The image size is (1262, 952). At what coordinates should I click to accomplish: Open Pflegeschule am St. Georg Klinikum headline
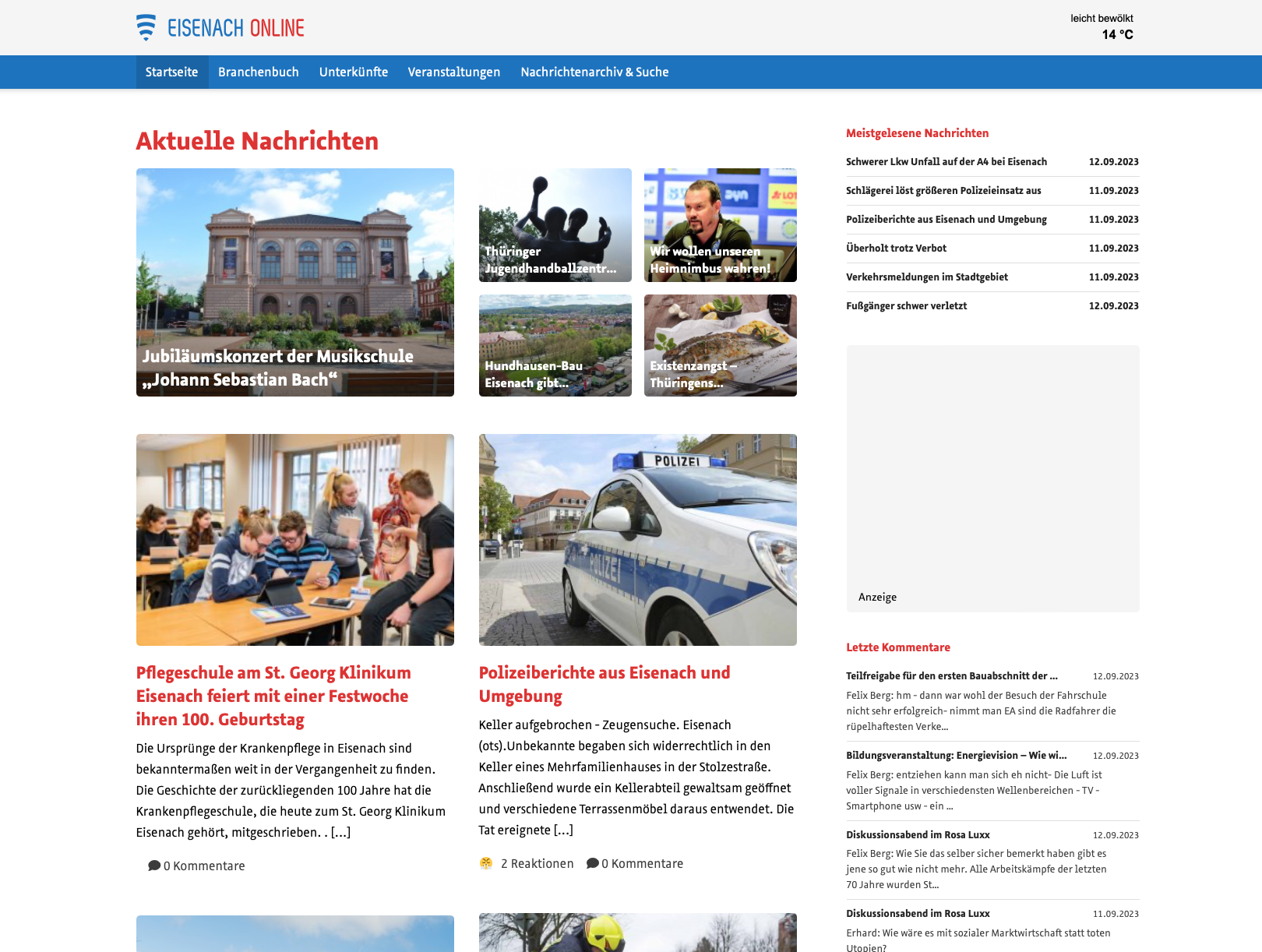tap(273, 696)
